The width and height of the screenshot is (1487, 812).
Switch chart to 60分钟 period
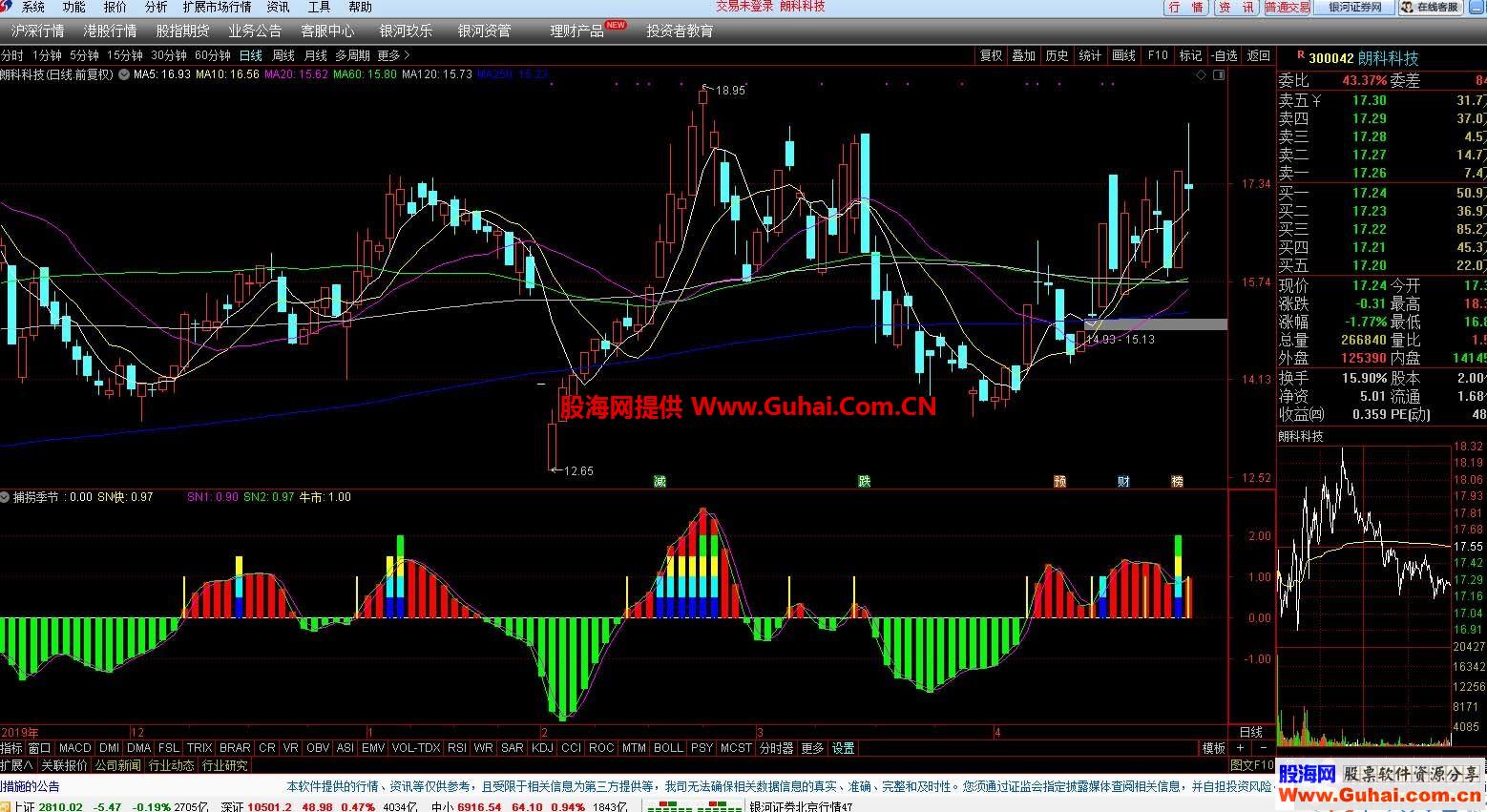(213, 55)
